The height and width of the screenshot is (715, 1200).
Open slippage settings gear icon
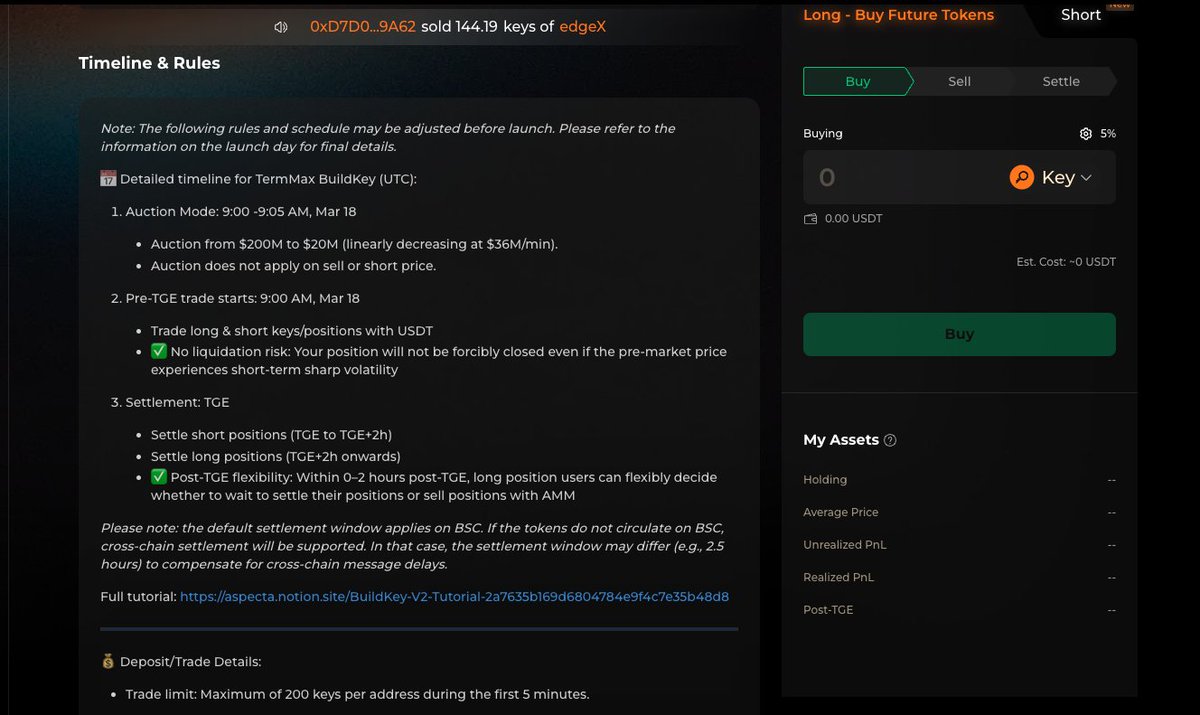(x=1086, y=134)
